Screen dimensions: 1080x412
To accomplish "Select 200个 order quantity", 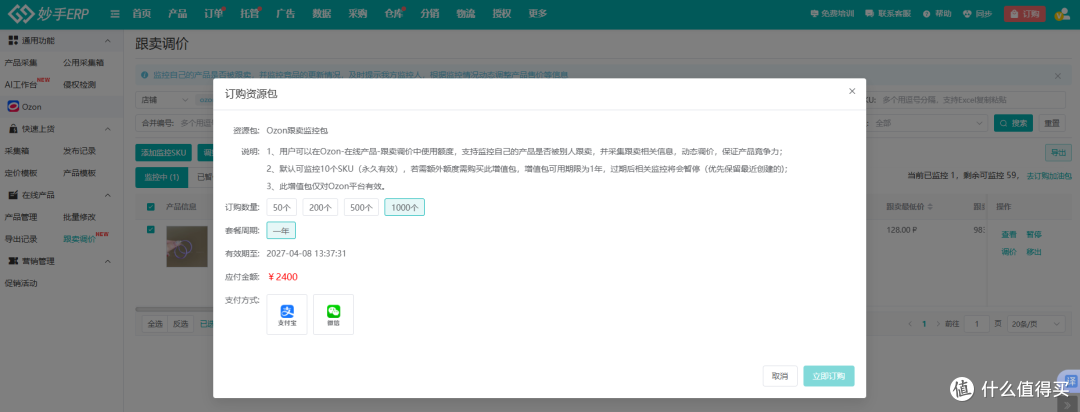I will point(320,207).
